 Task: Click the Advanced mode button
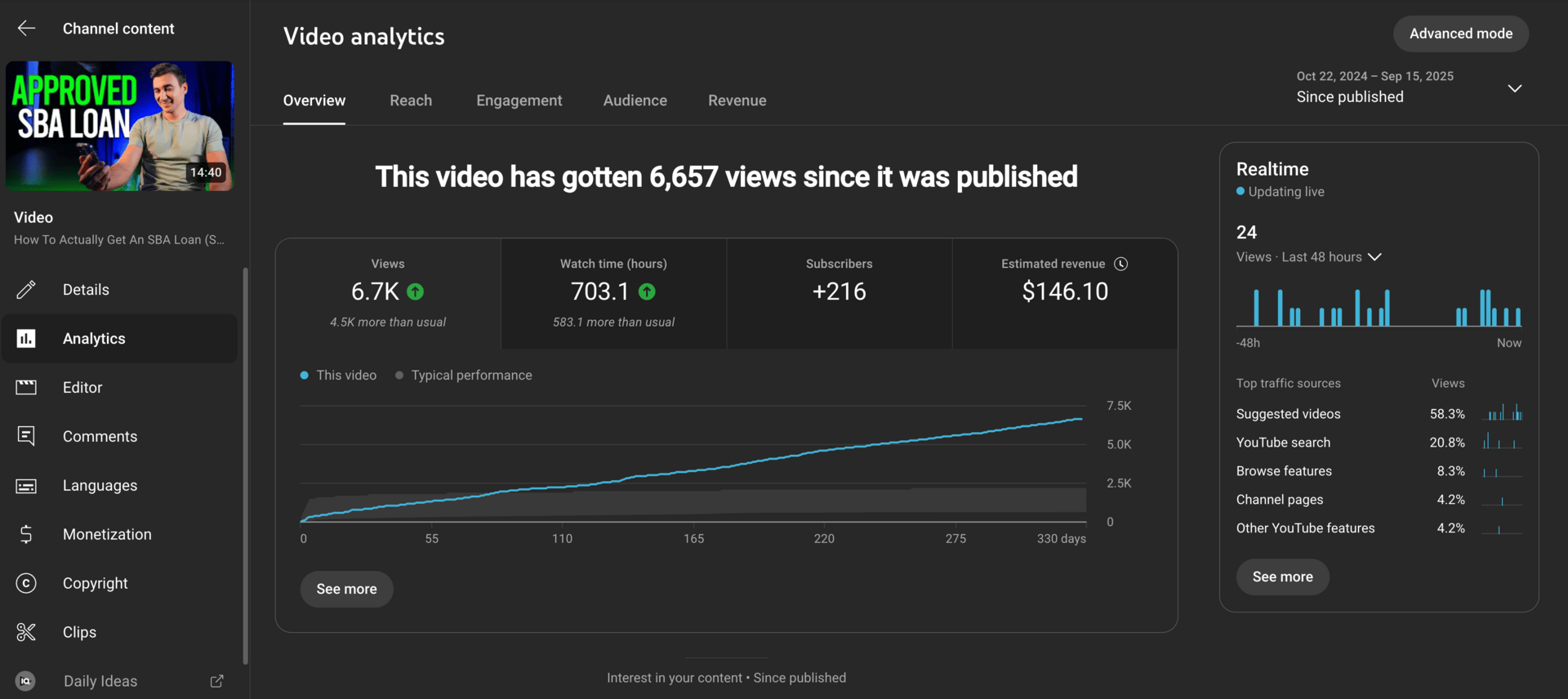[x=1460, y=33]
